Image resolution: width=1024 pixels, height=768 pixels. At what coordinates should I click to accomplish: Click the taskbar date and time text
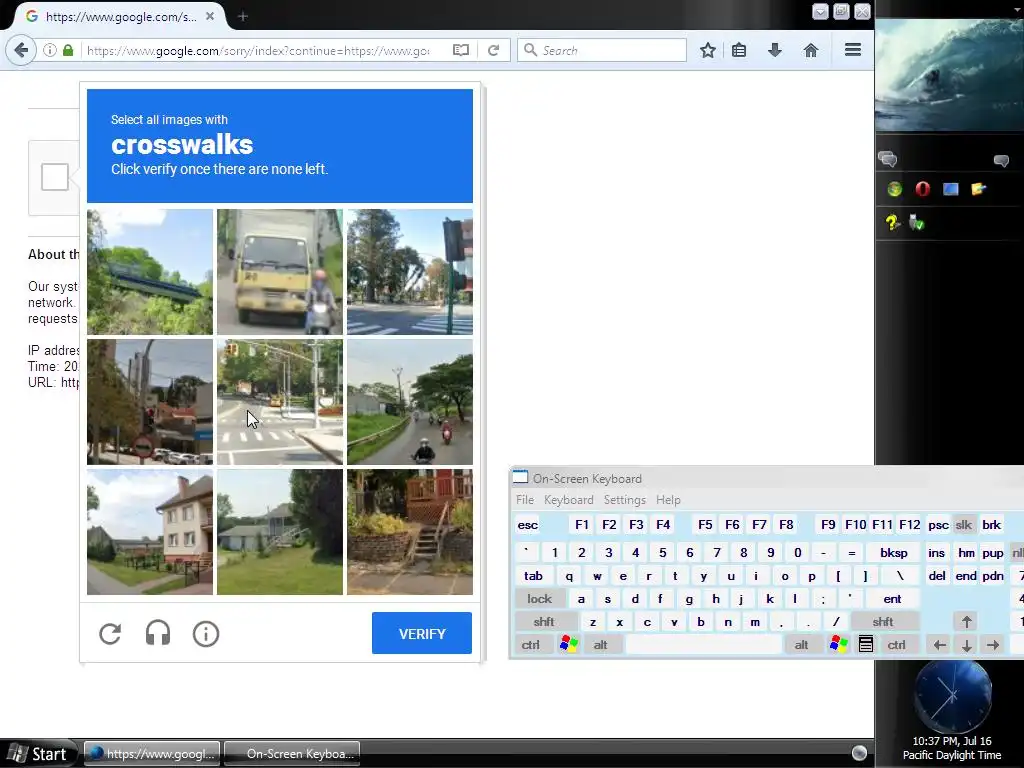(x=952, y=748)
